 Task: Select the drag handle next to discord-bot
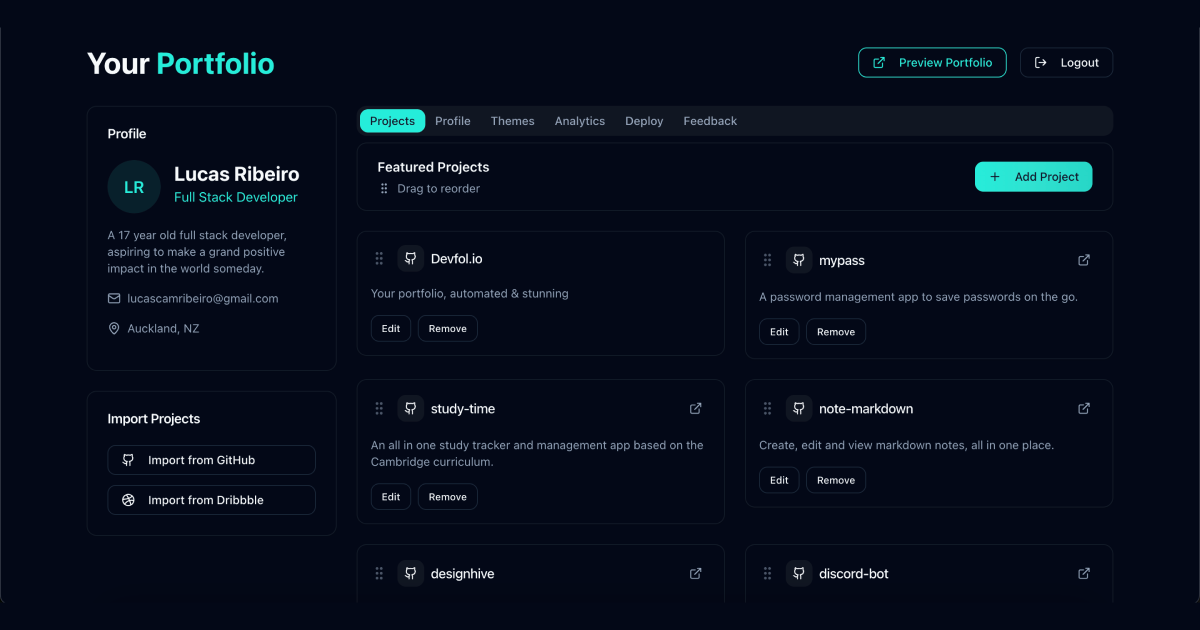point(767,573)
